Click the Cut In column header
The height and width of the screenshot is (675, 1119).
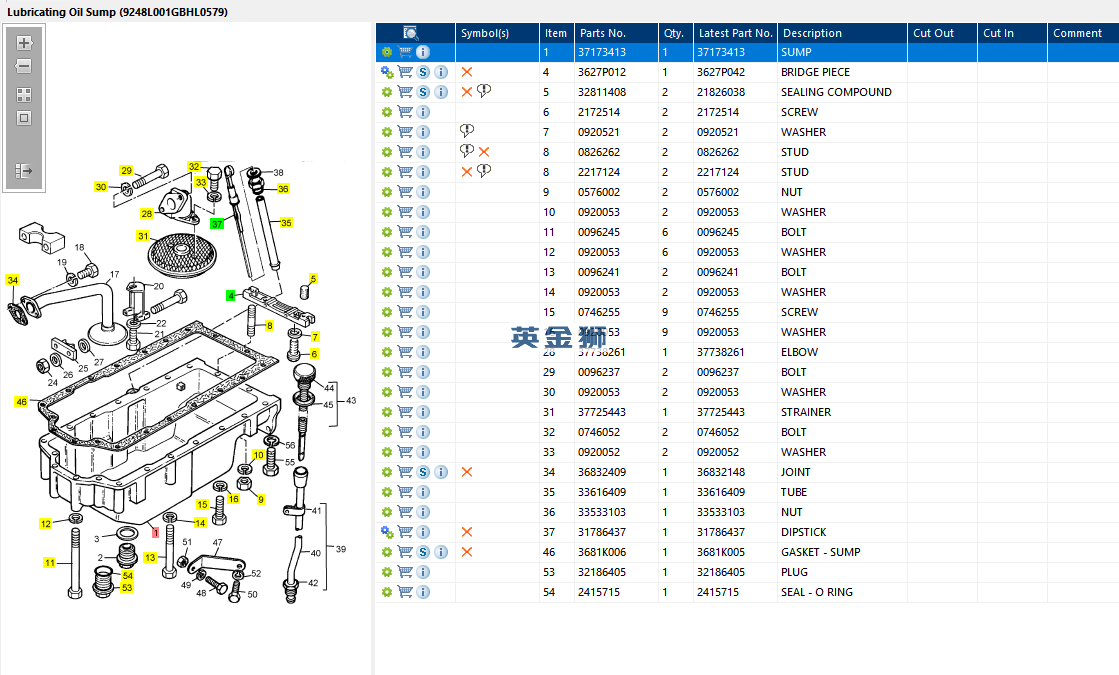click(1012, 33)
